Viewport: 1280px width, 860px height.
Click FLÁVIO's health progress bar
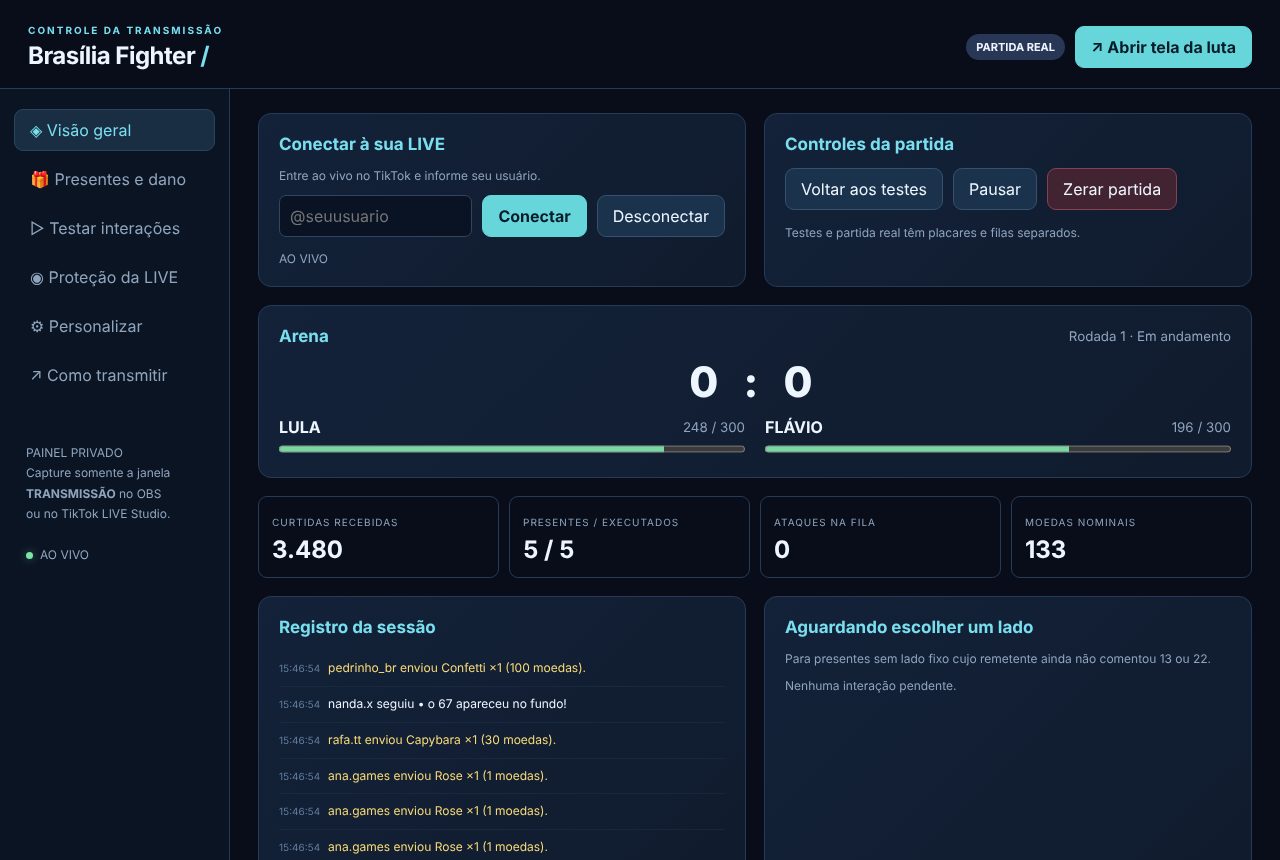click(998, 449)
